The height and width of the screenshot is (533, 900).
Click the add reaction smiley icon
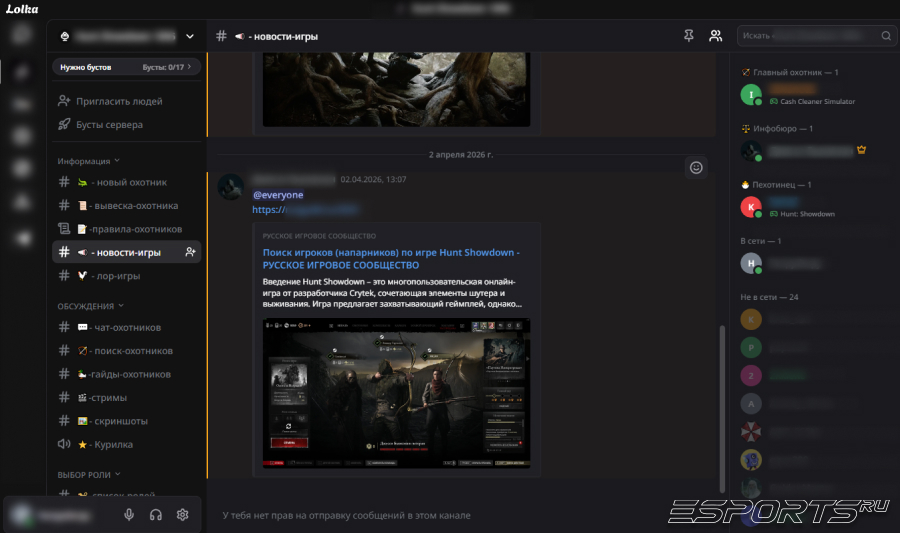click(x=696, y=168)
